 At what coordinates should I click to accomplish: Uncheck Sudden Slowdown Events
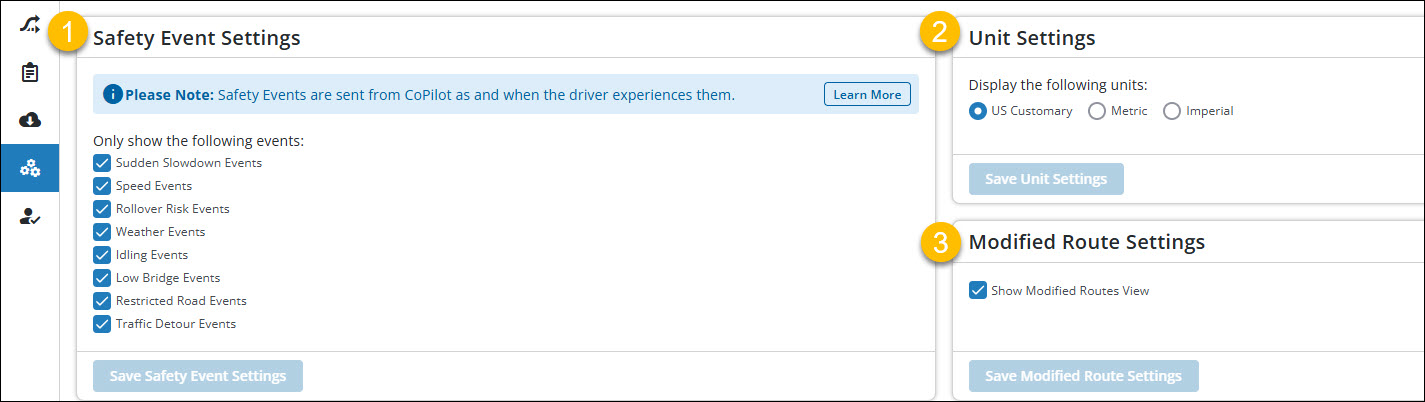click(x=102, y=162)
